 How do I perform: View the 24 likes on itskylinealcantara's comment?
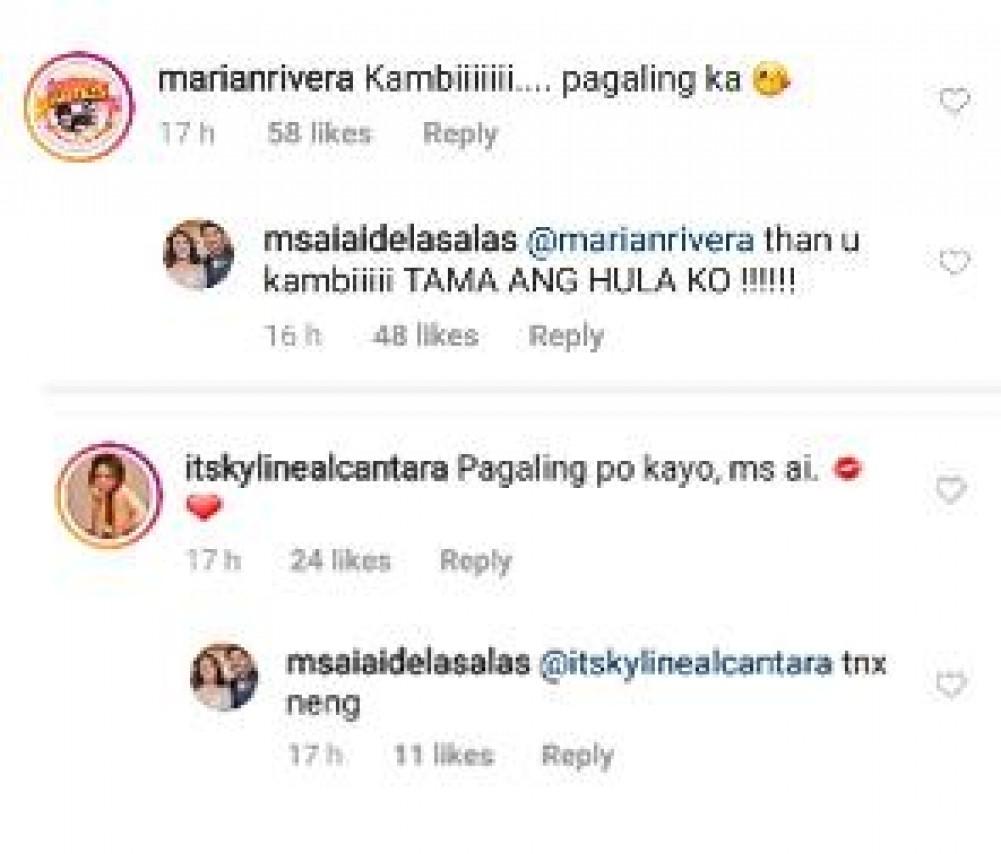point(340,560)
